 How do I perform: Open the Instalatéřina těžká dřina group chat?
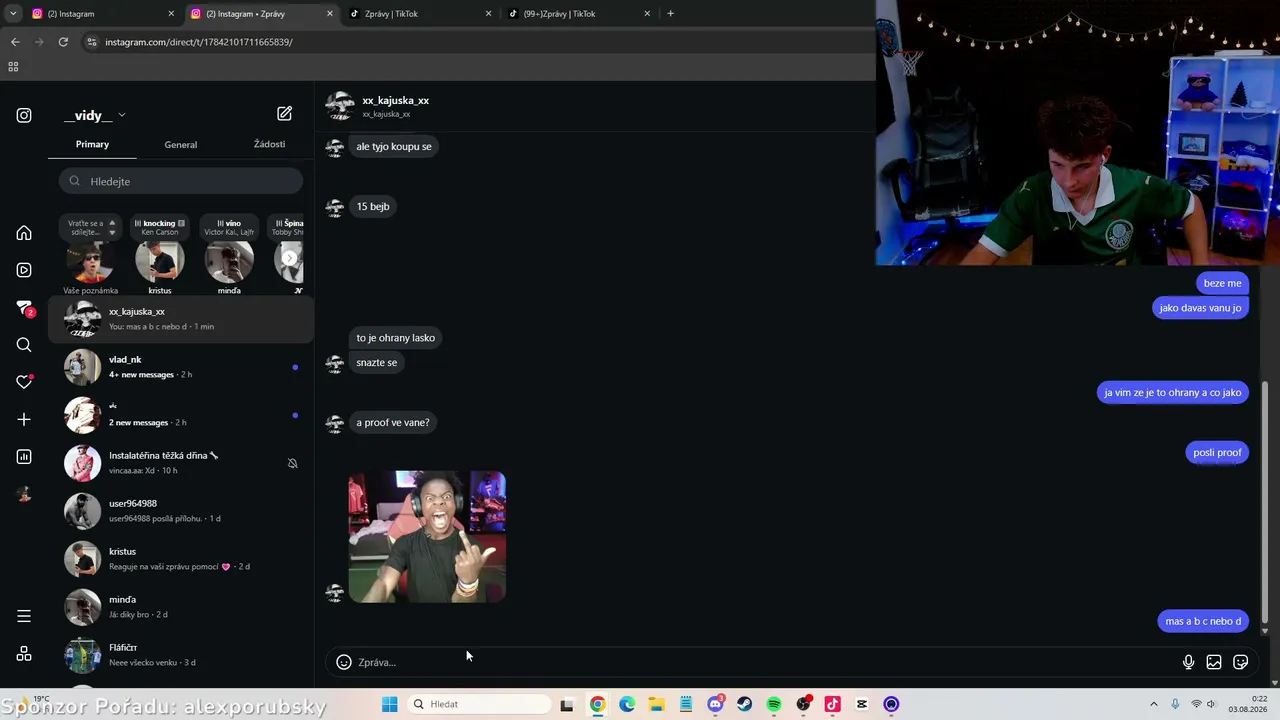coord(181,463)
